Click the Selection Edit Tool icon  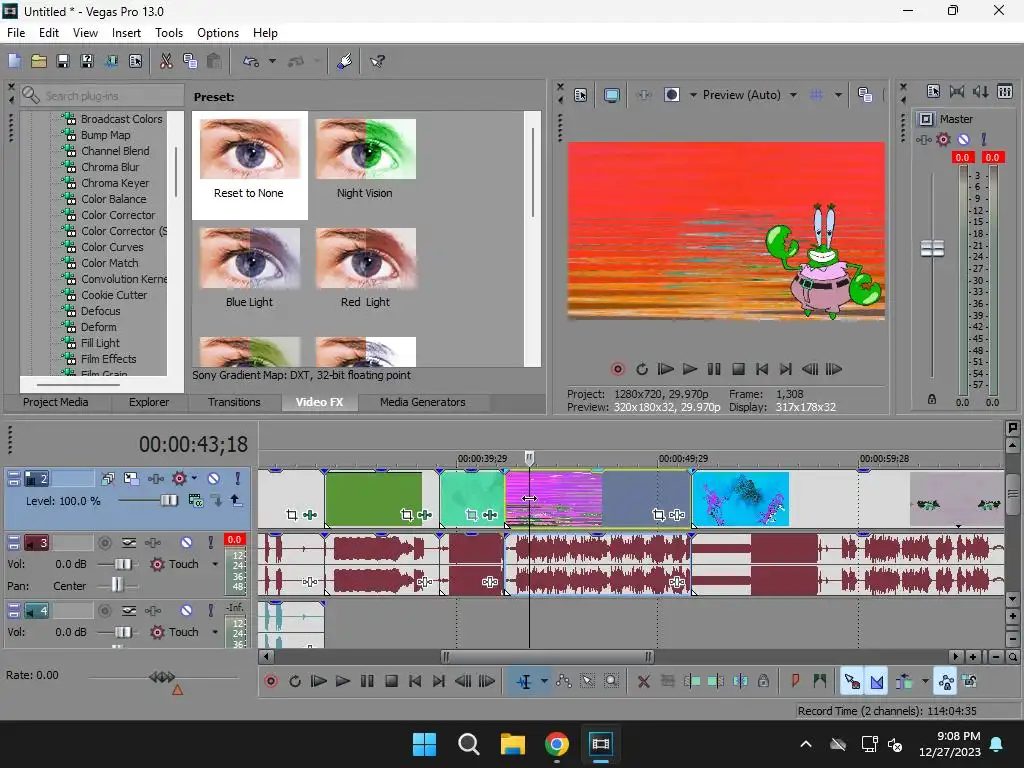pyautogui.click(x=588, y=682)
